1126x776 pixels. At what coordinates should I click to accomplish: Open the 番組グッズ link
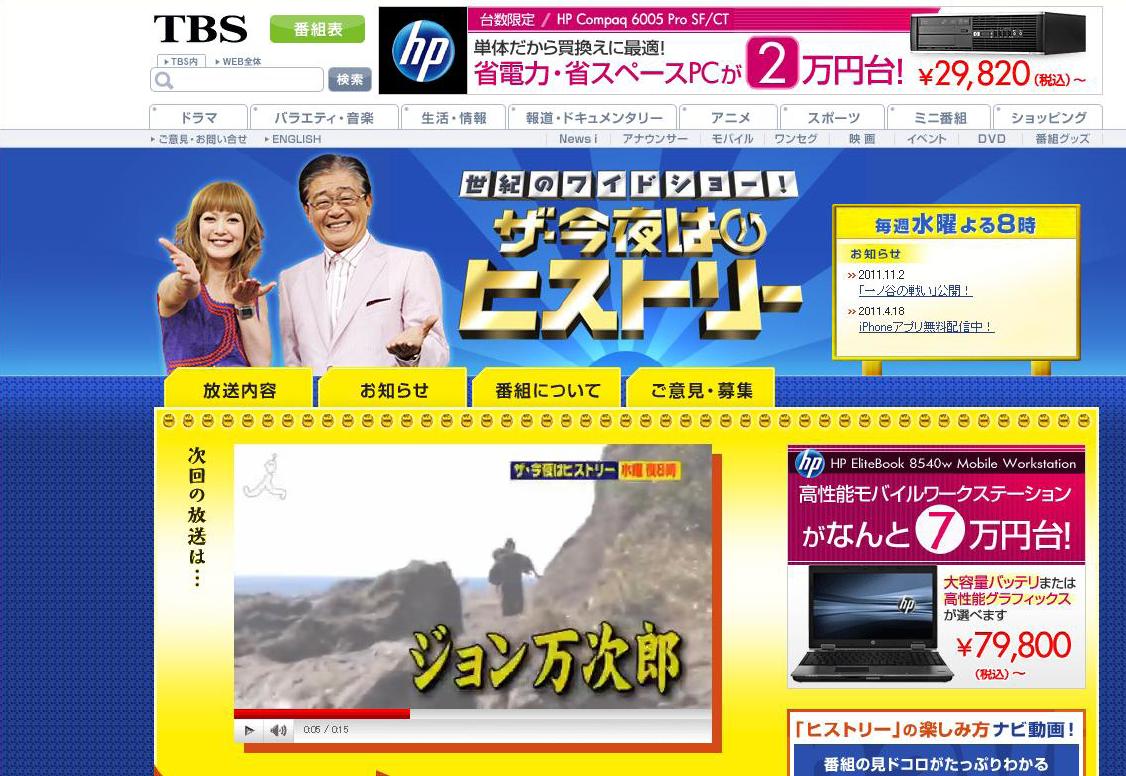point(1062,139)
